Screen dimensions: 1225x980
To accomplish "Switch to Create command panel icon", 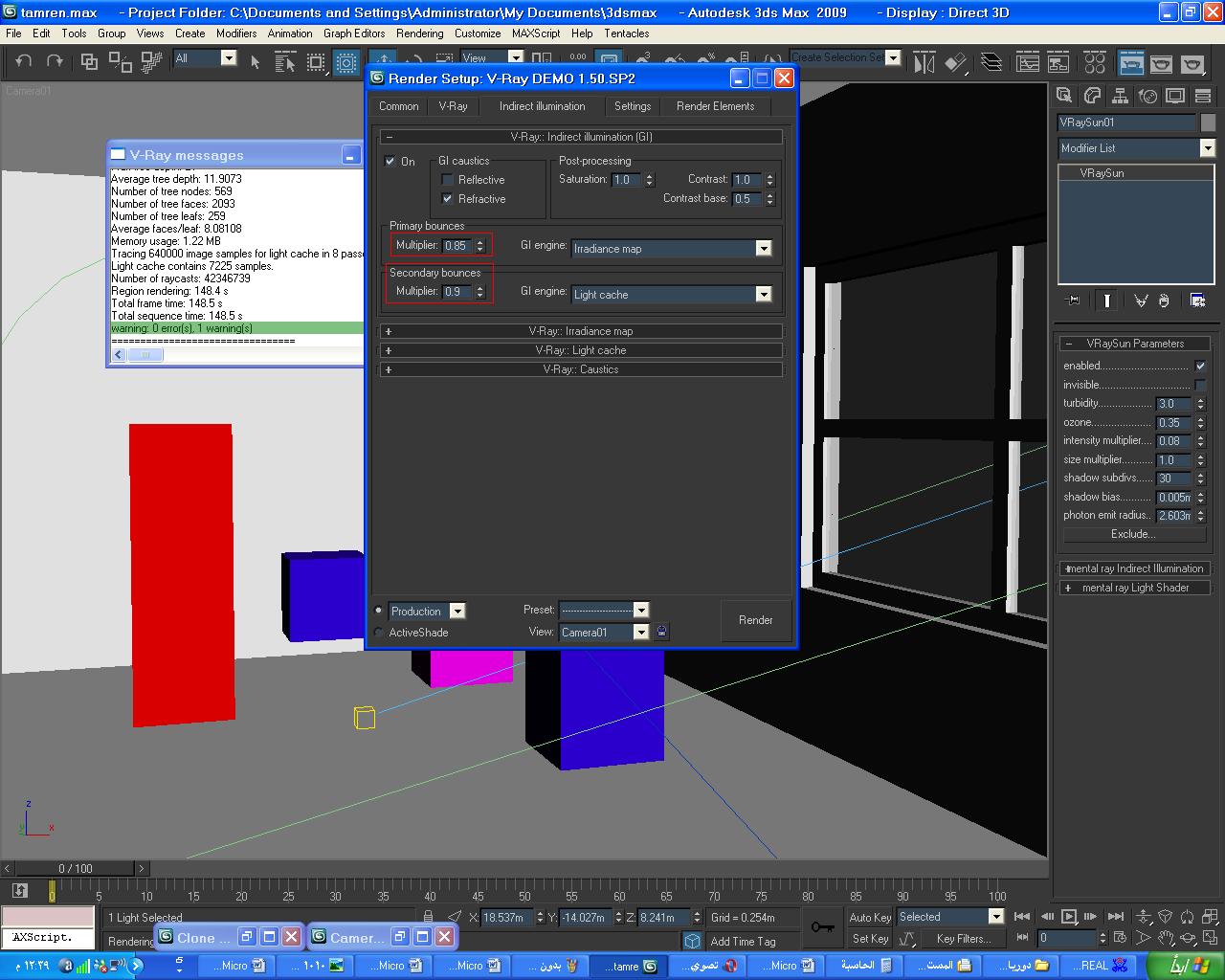I will click(x=1064, y=95).
